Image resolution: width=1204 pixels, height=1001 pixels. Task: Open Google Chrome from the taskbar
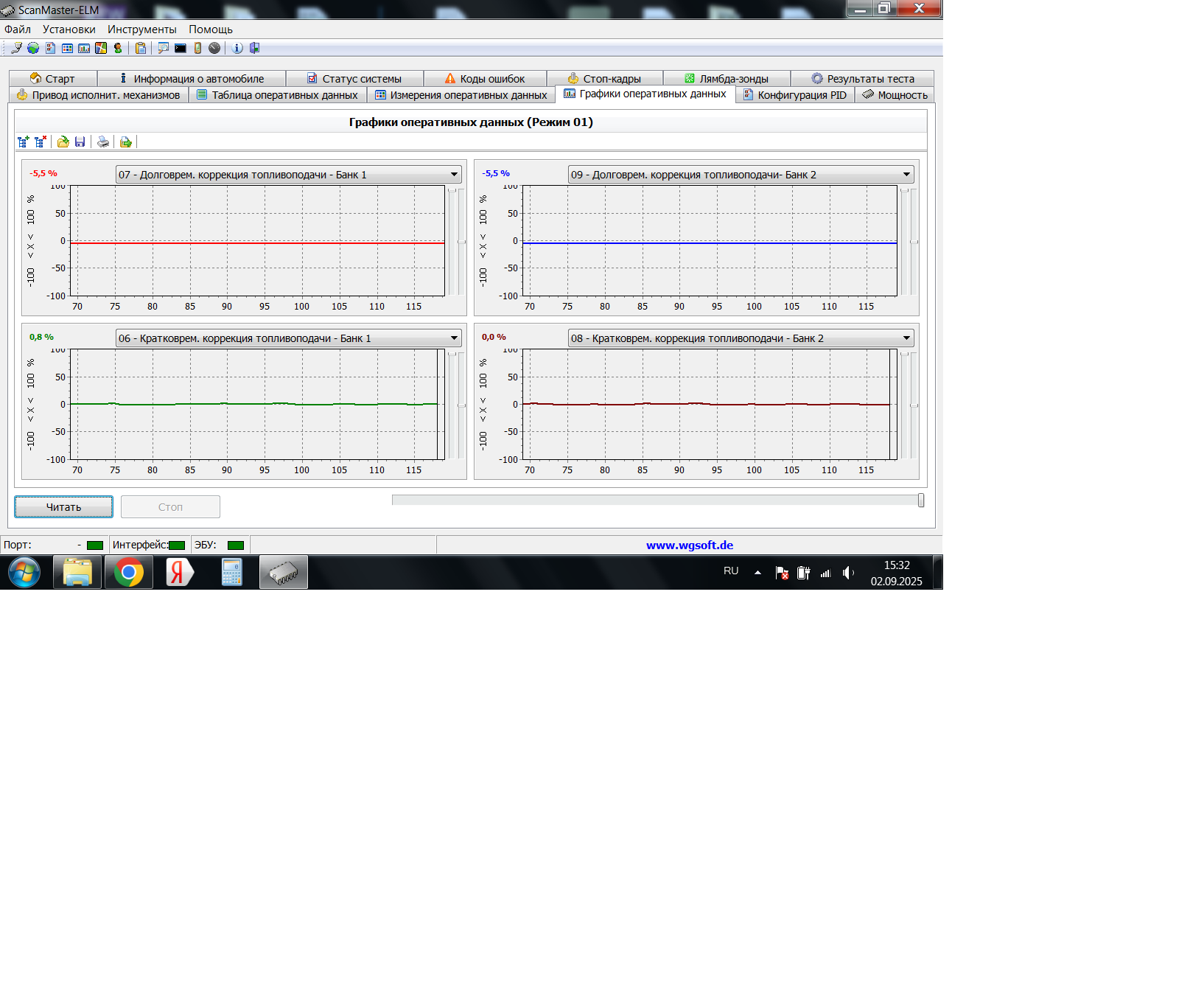129,573
